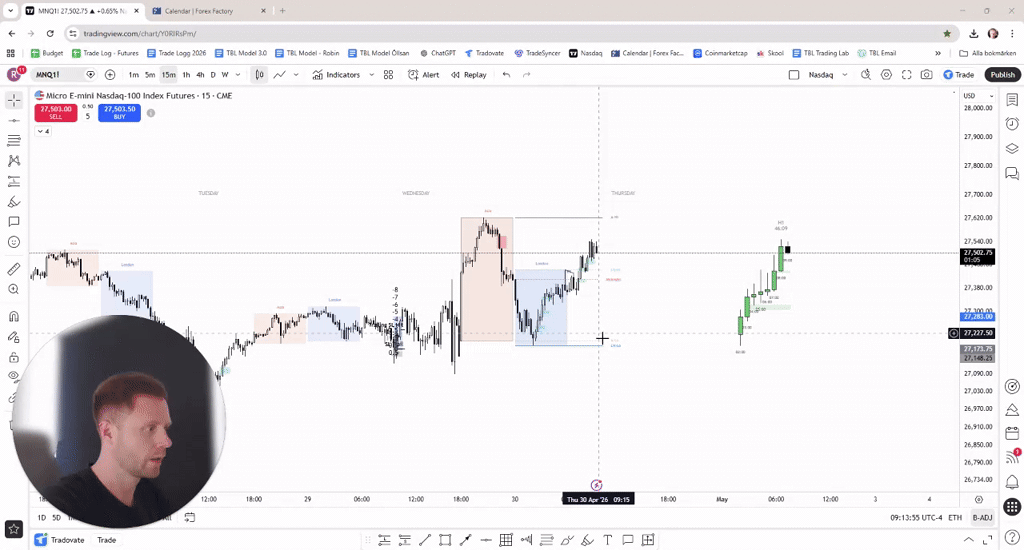The height and width of the screenshot is (550, 1024).
Task: Open the Trade Logg 2026 bookmark
Action: point(176,54)
